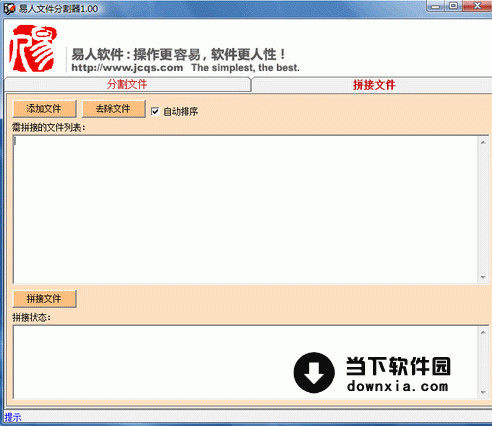
Task: Switch to the 分割文件 tab
Action: 127,84
